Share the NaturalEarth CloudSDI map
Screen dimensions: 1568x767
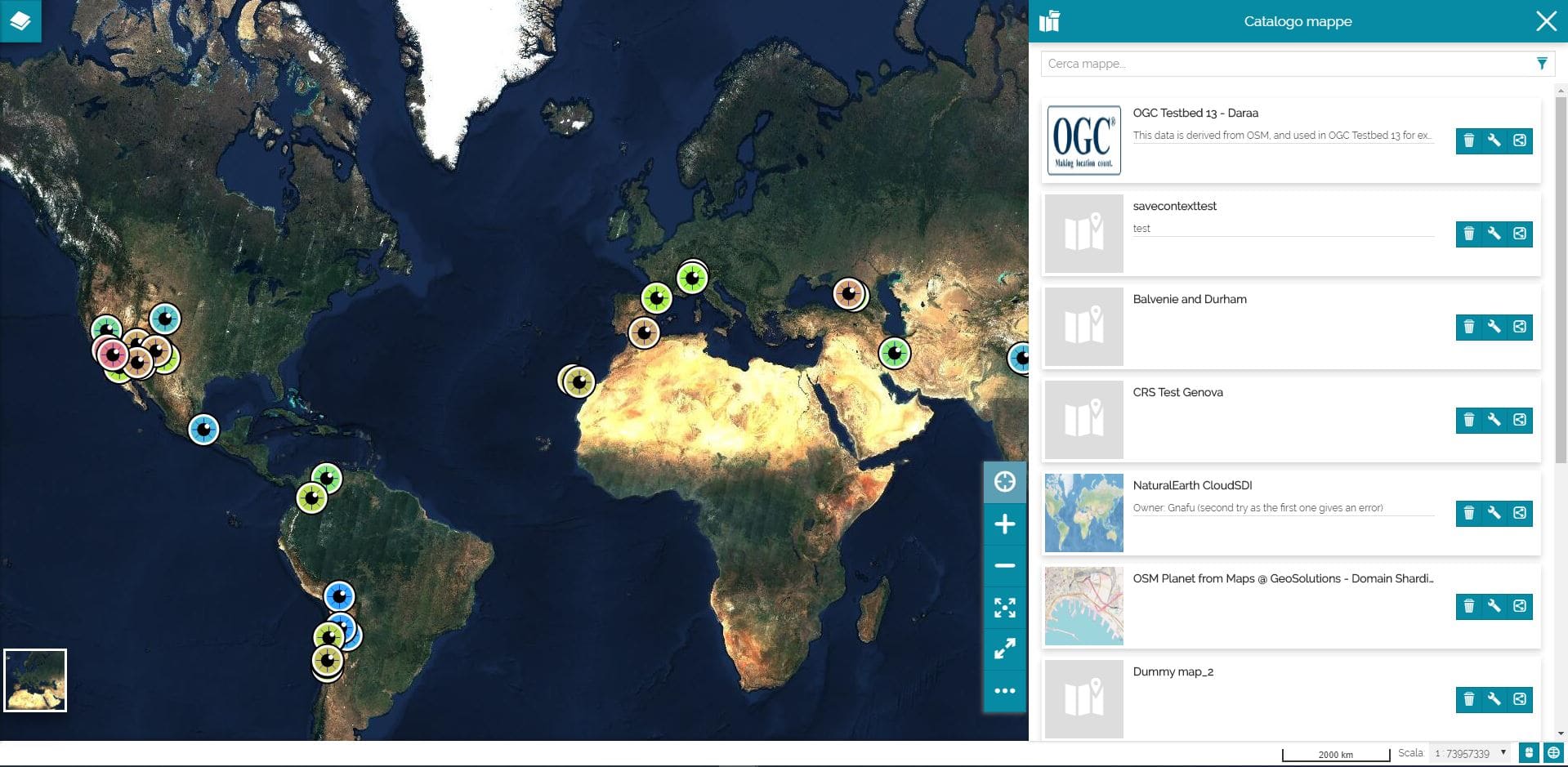pos(1519,513)
